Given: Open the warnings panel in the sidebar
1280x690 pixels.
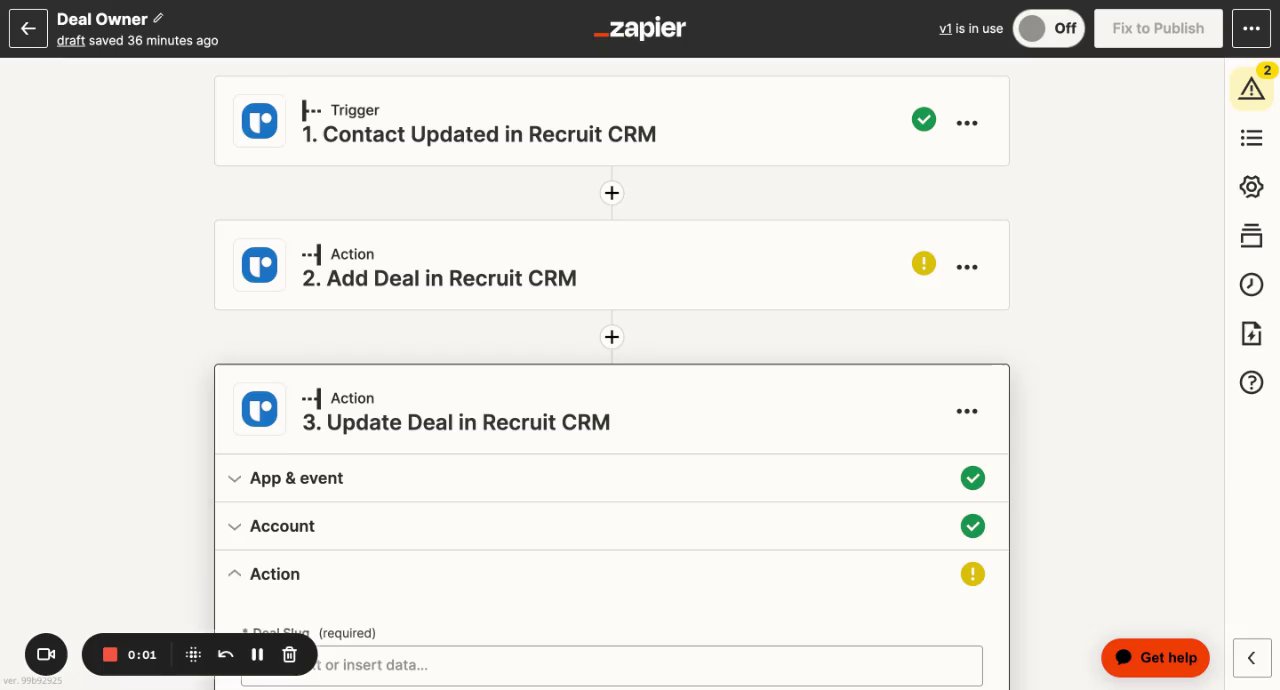Looking at the screenshot, I should [1251, 89].
